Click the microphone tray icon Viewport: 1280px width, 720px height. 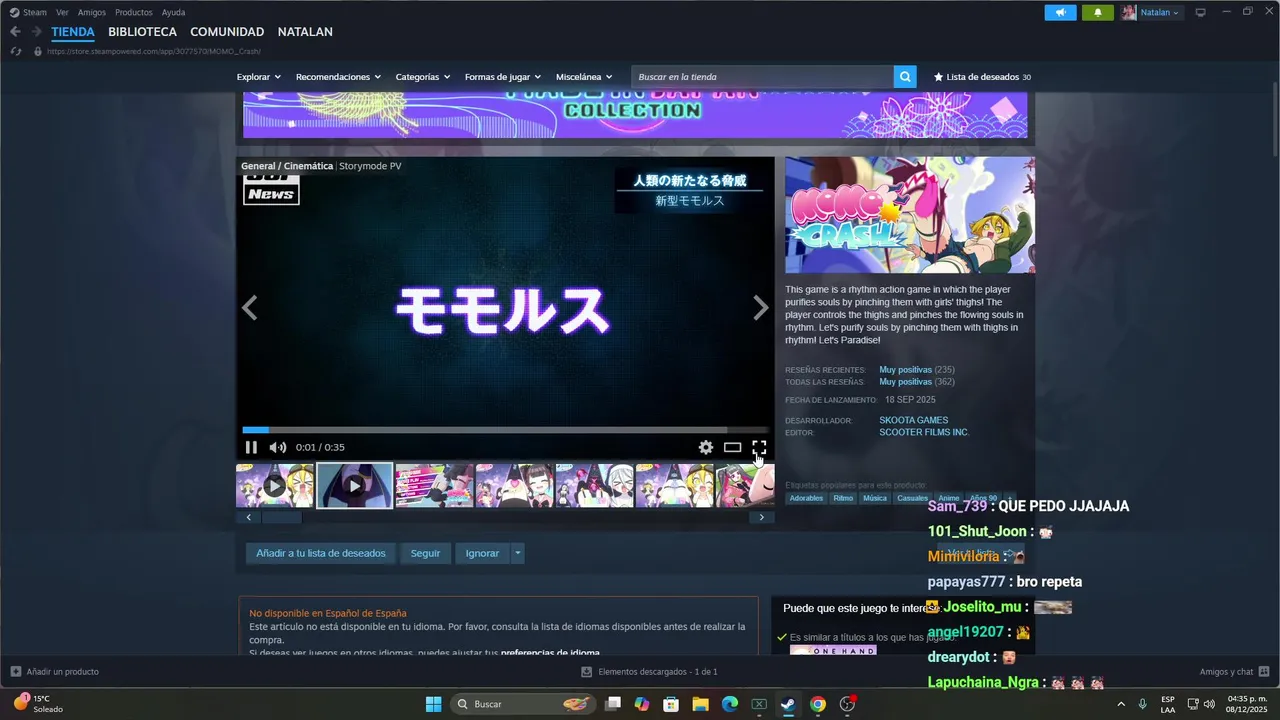[1142, 704]
